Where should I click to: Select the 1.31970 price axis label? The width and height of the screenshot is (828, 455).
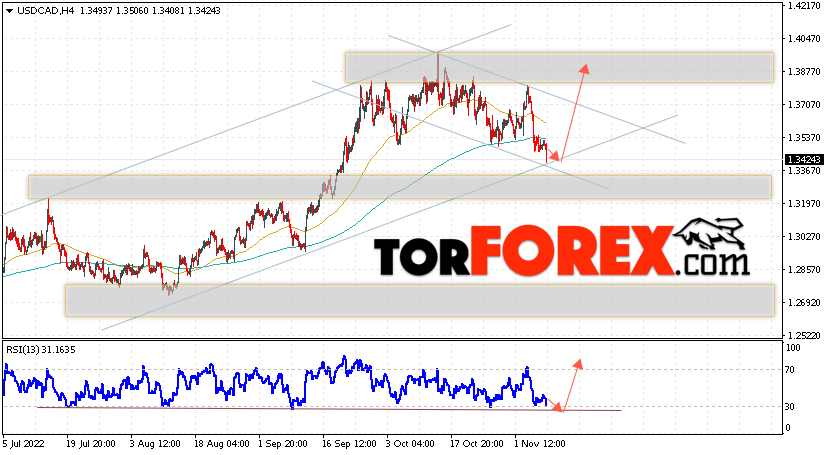pyautogui.click(x=803, y=204)
